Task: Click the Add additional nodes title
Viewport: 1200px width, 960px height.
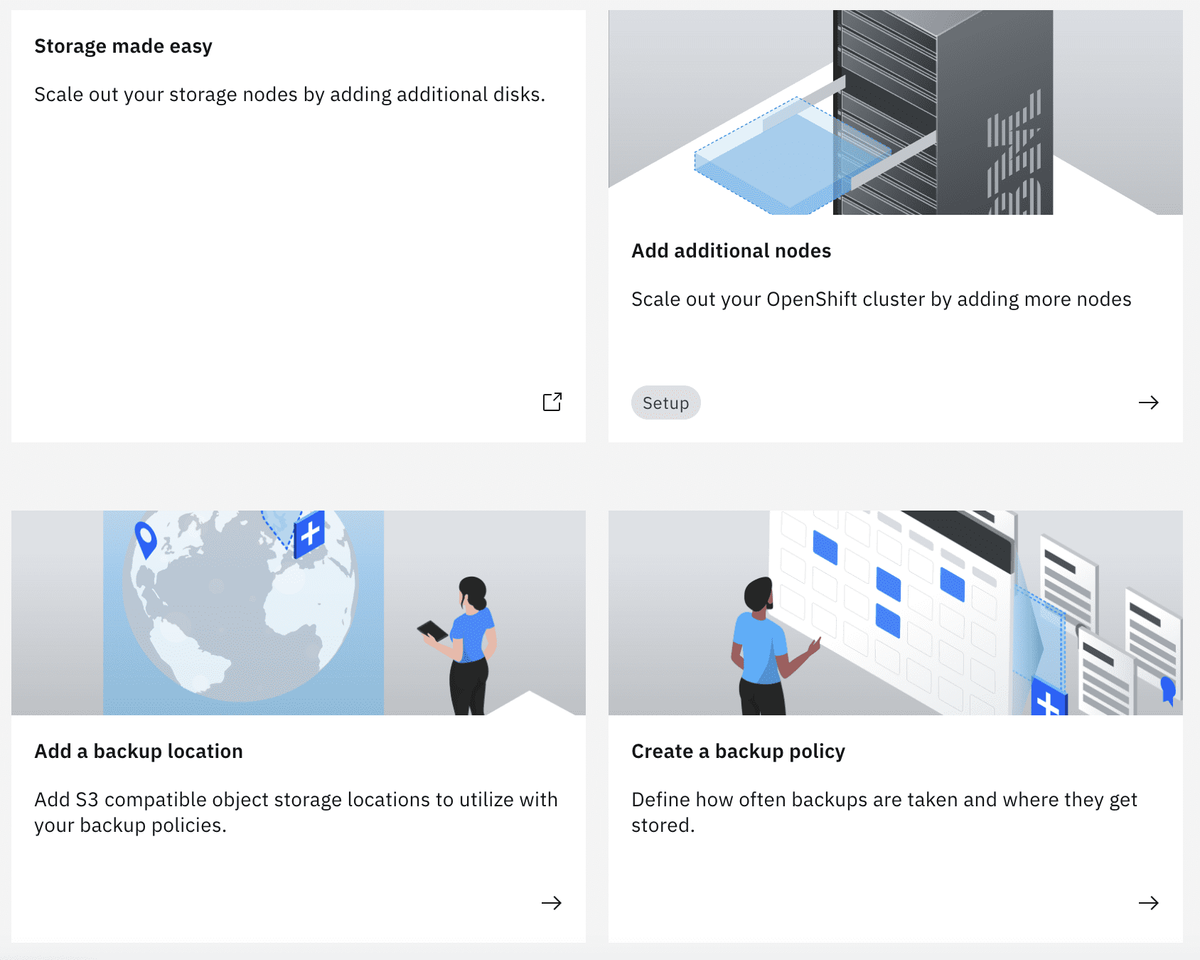Action: pyautogui.click(x=731, y=250)
